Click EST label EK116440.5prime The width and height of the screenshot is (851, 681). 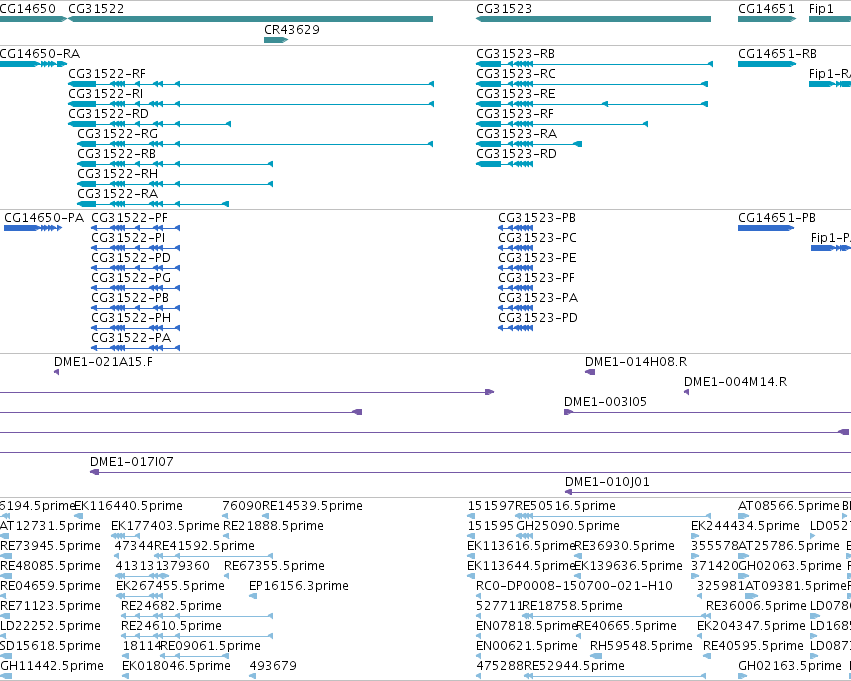[x=129, y=506]
